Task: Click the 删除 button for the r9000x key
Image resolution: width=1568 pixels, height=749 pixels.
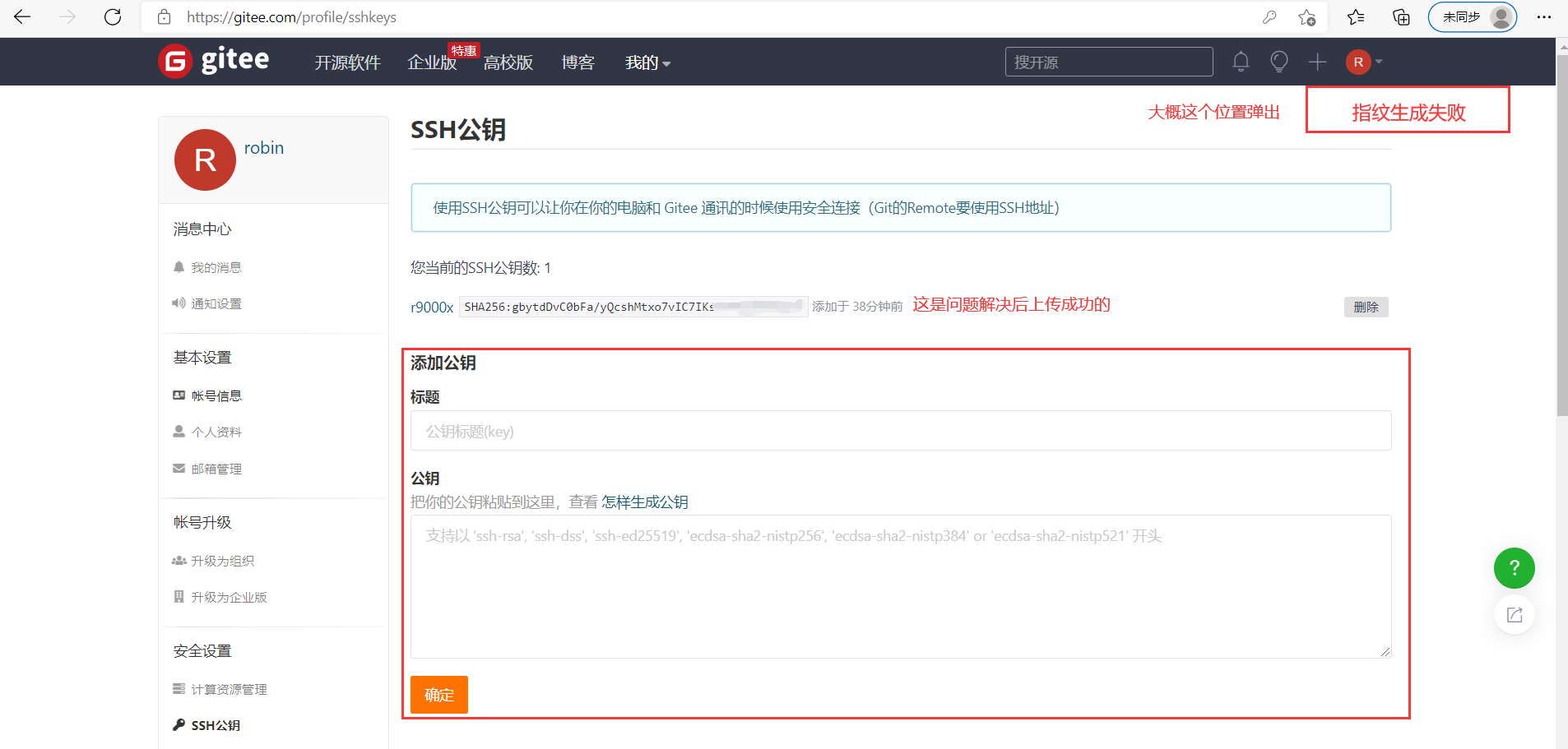Action: click(1366, 306)
